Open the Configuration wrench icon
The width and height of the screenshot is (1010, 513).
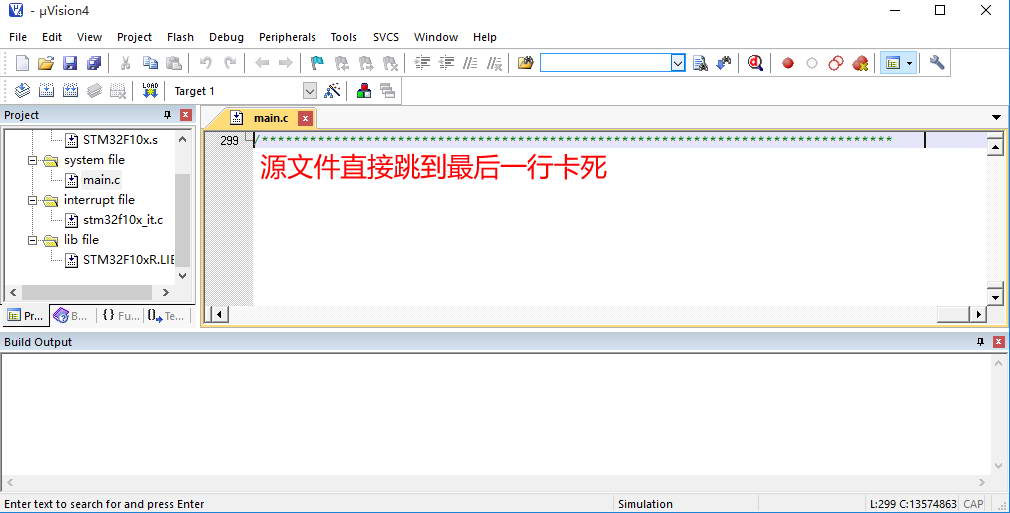tap(937, 63)
